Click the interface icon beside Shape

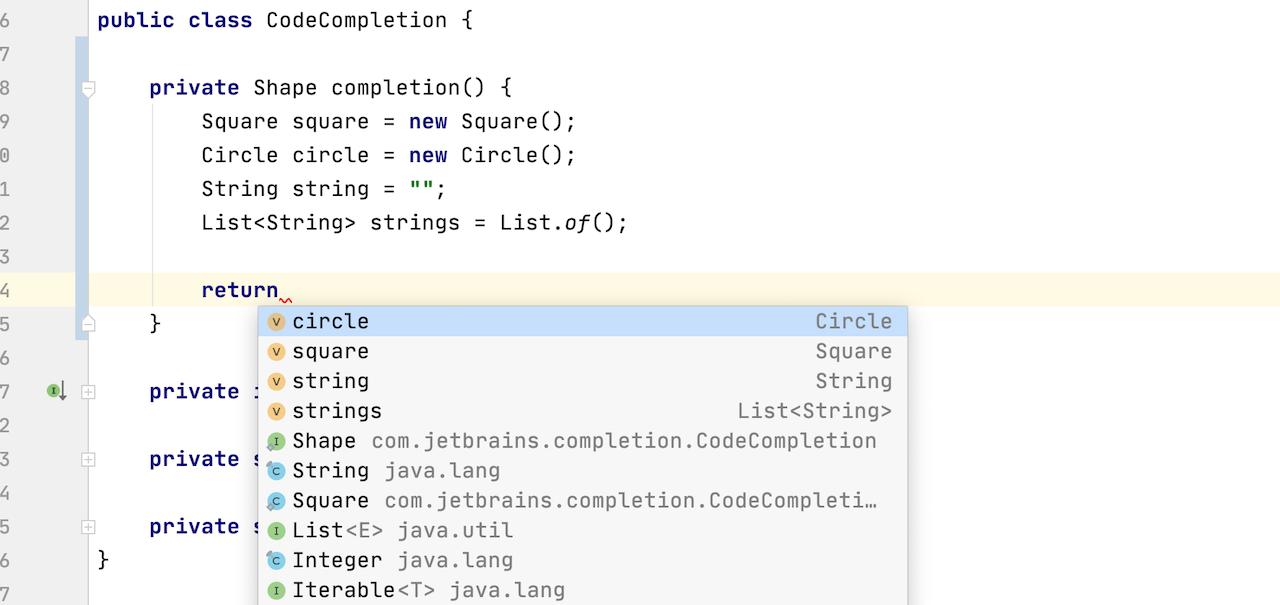[276, 442]
